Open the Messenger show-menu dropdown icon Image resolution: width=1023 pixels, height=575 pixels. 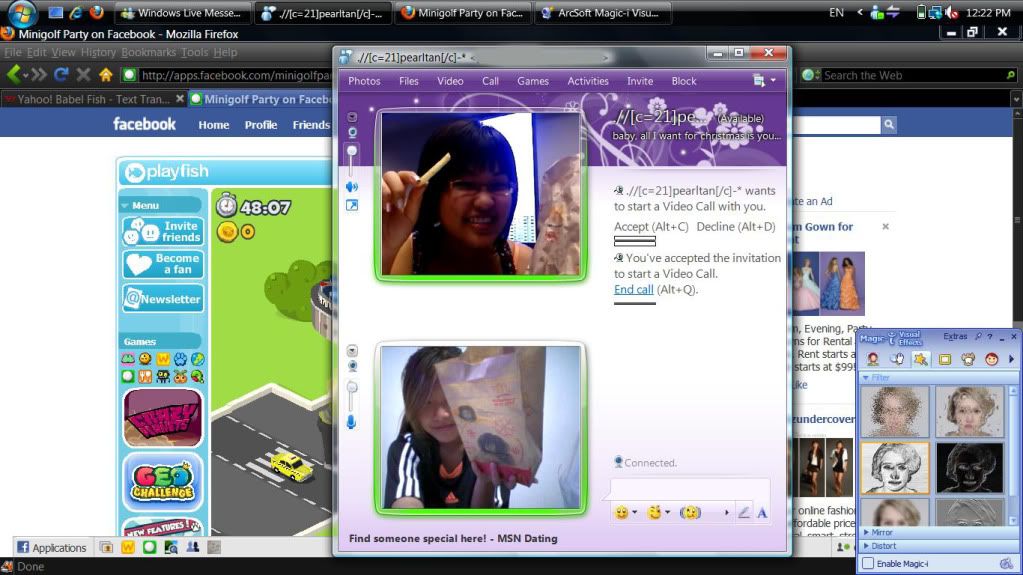tap(764, 80)
